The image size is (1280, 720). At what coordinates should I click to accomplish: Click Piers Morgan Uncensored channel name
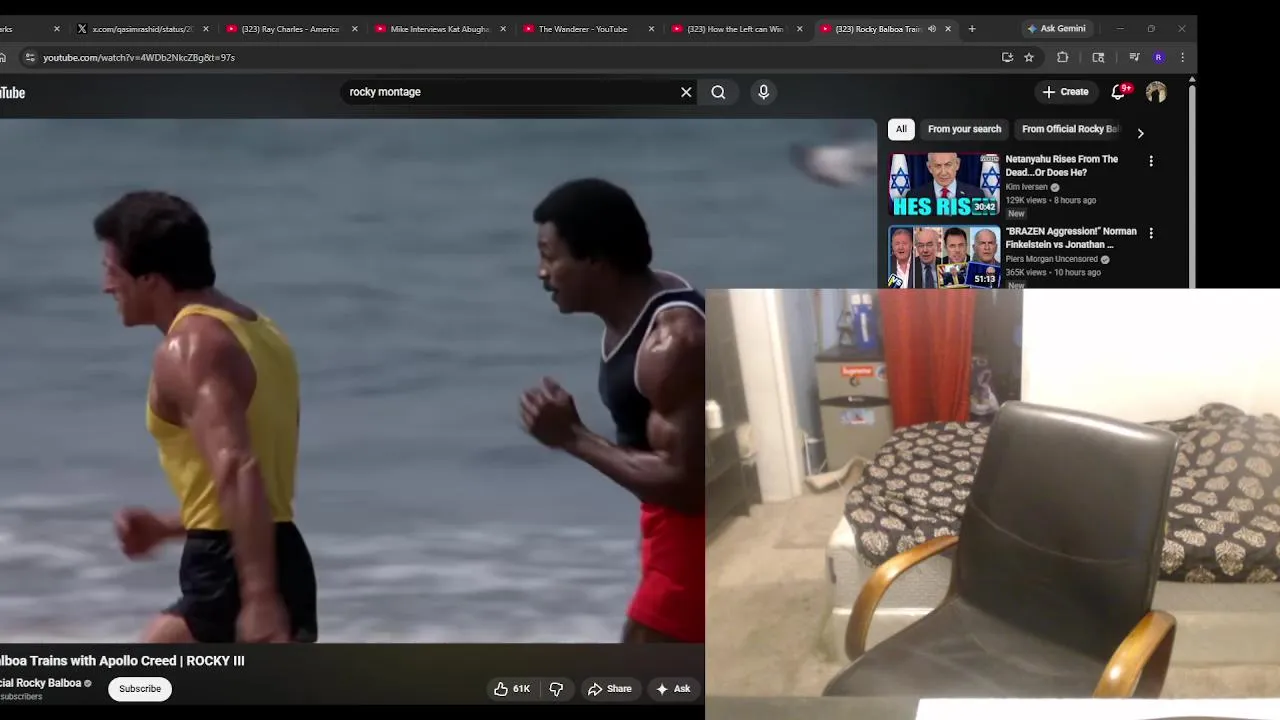coord(1051,259)
